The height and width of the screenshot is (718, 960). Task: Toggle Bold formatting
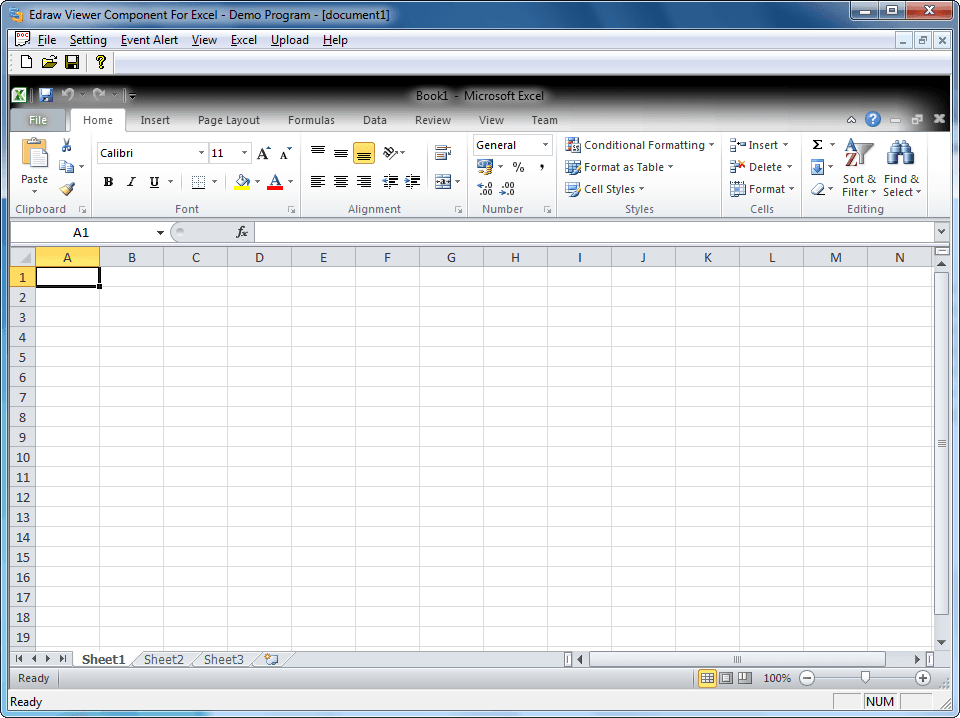[x=108, y=181]
